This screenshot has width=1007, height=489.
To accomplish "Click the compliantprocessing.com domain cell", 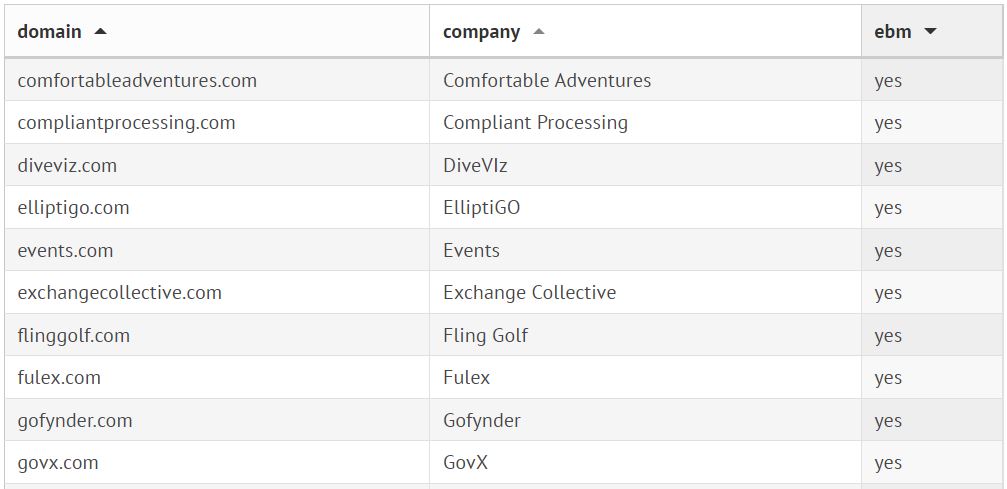I will click(x=127, y=123).
